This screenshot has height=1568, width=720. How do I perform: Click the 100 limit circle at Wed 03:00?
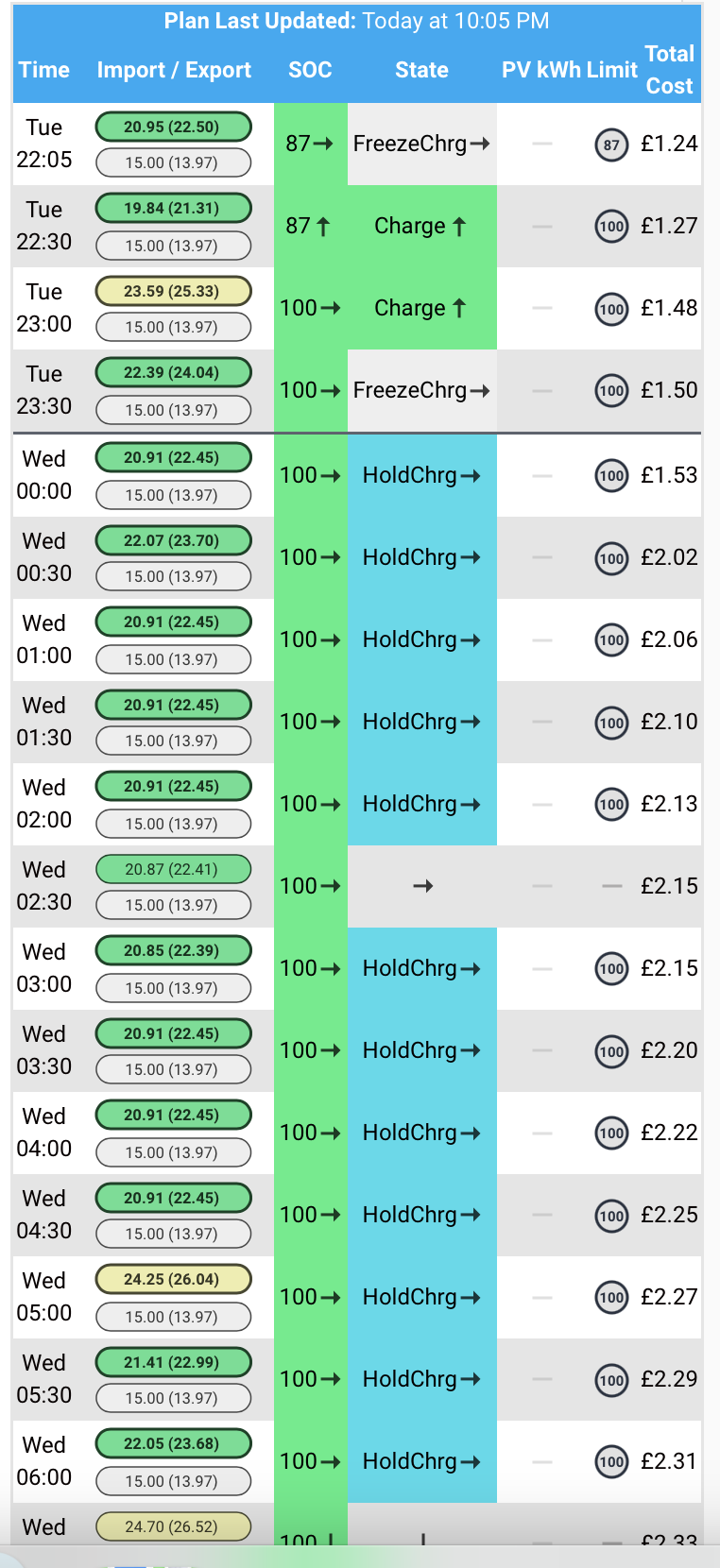[611, 968]
